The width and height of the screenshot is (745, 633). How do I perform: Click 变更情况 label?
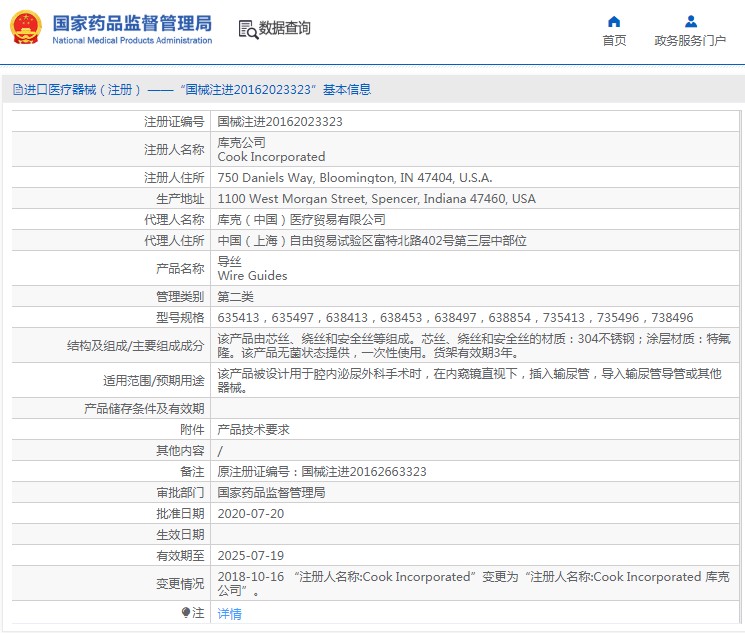[x=180, y=583]
